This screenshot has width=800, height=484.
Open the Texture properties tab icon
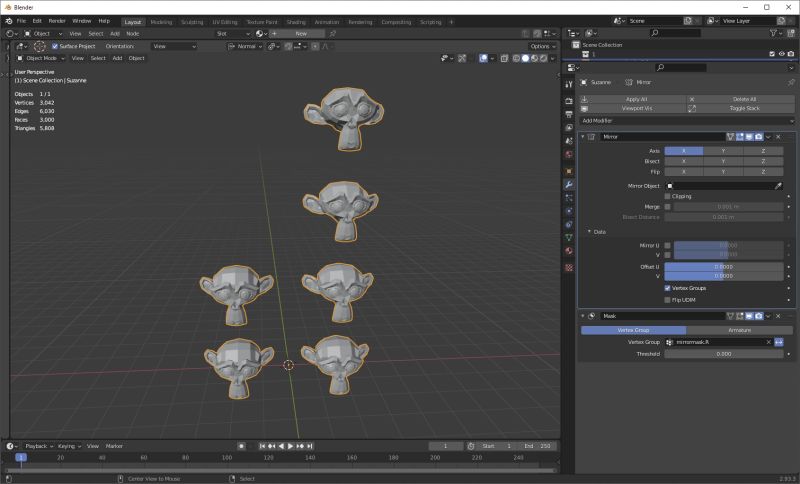(569, 267)
